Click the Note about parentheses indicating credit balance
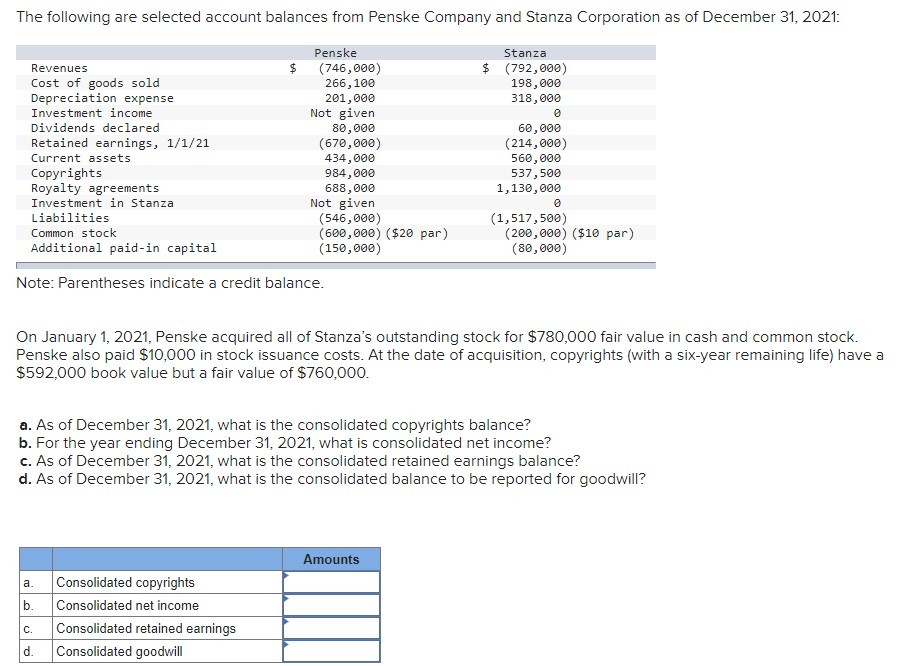This screenshot has height=666, width=900. [170, 283]
